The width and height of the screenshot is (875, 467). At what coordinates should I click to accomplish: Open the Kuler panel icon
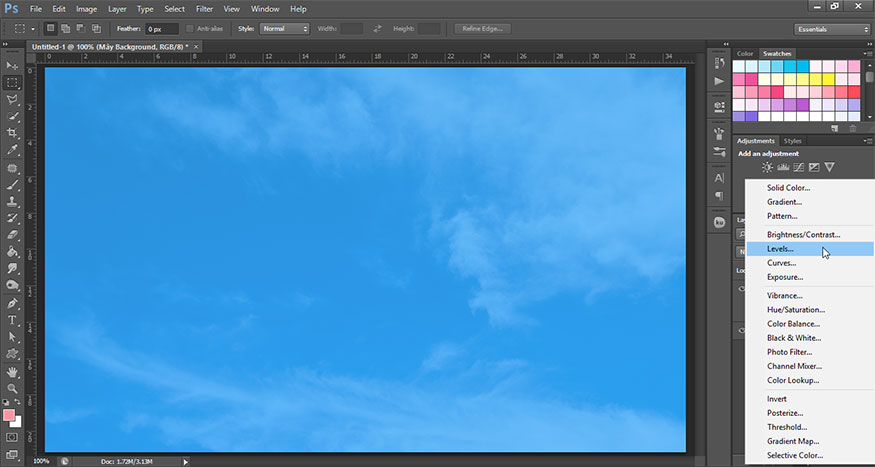coord(719,223)
